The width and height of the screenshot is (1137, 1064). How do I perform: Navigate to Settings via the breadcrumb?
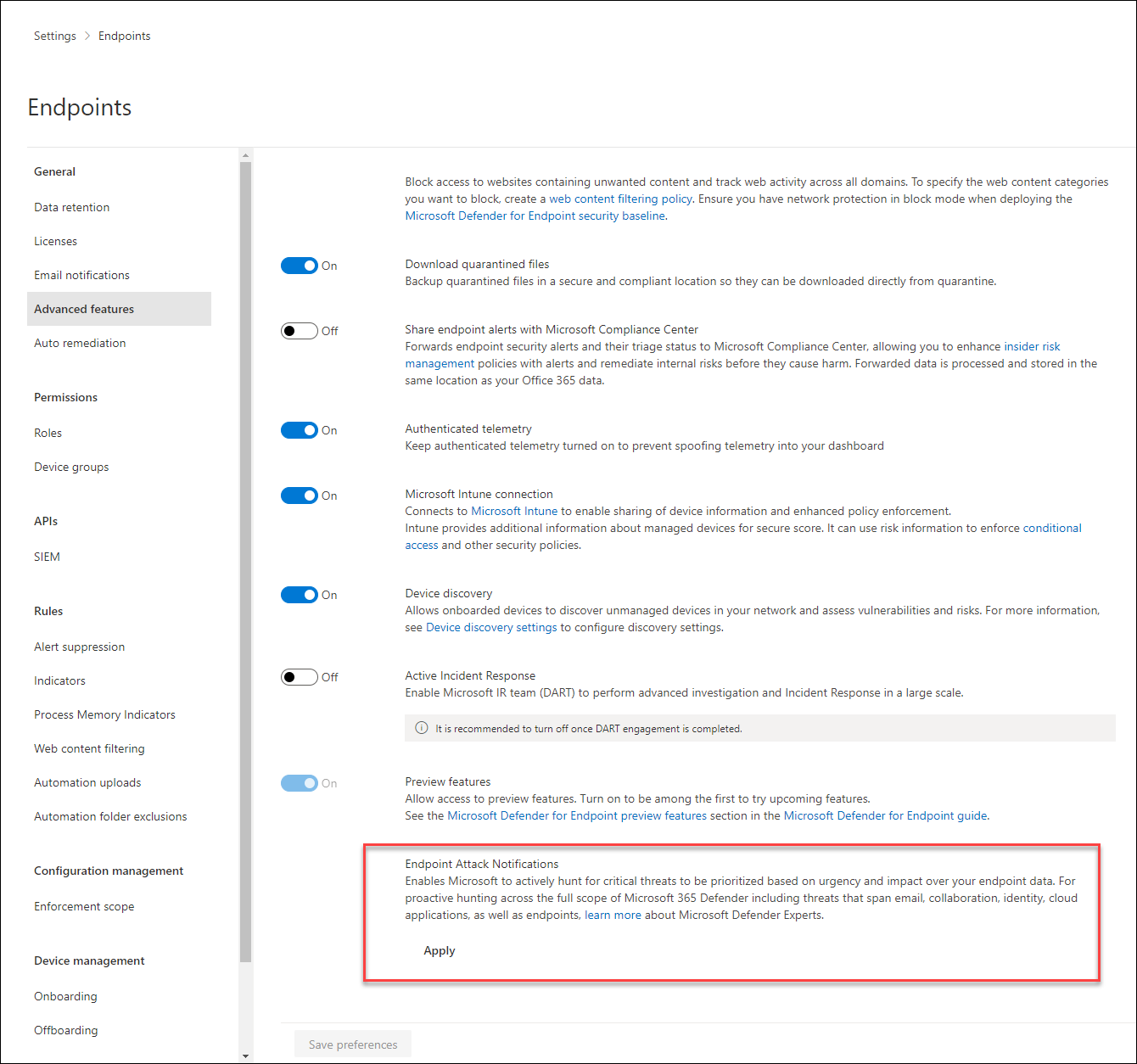coord(54,36)
